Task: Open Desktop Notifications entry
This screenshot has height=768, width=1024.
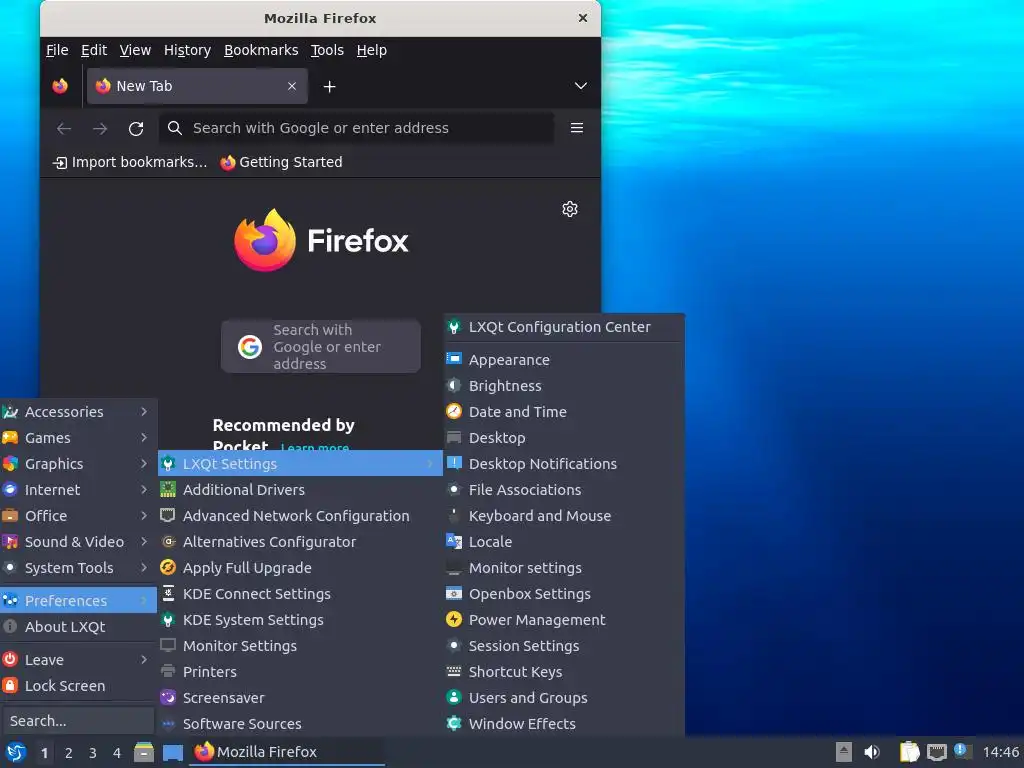Action: (564, 464)
